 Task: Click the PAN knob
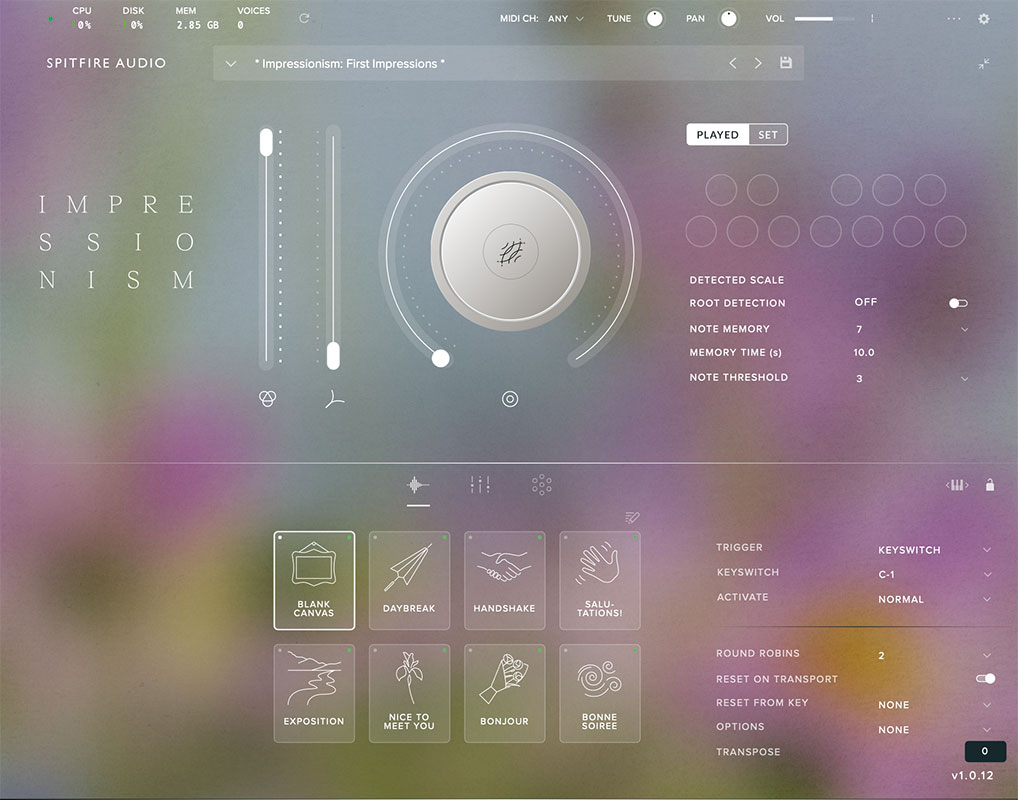coord(728,19)
